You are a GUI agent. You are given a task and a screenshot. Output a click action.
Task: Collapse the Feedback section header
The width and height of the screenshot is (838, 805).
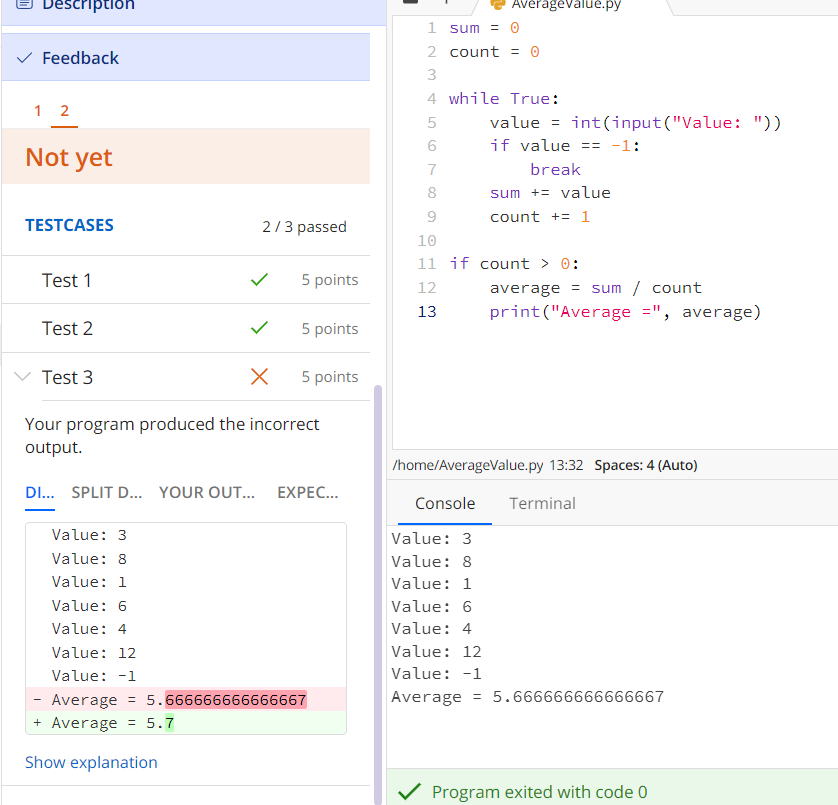(x=185, y=57)
